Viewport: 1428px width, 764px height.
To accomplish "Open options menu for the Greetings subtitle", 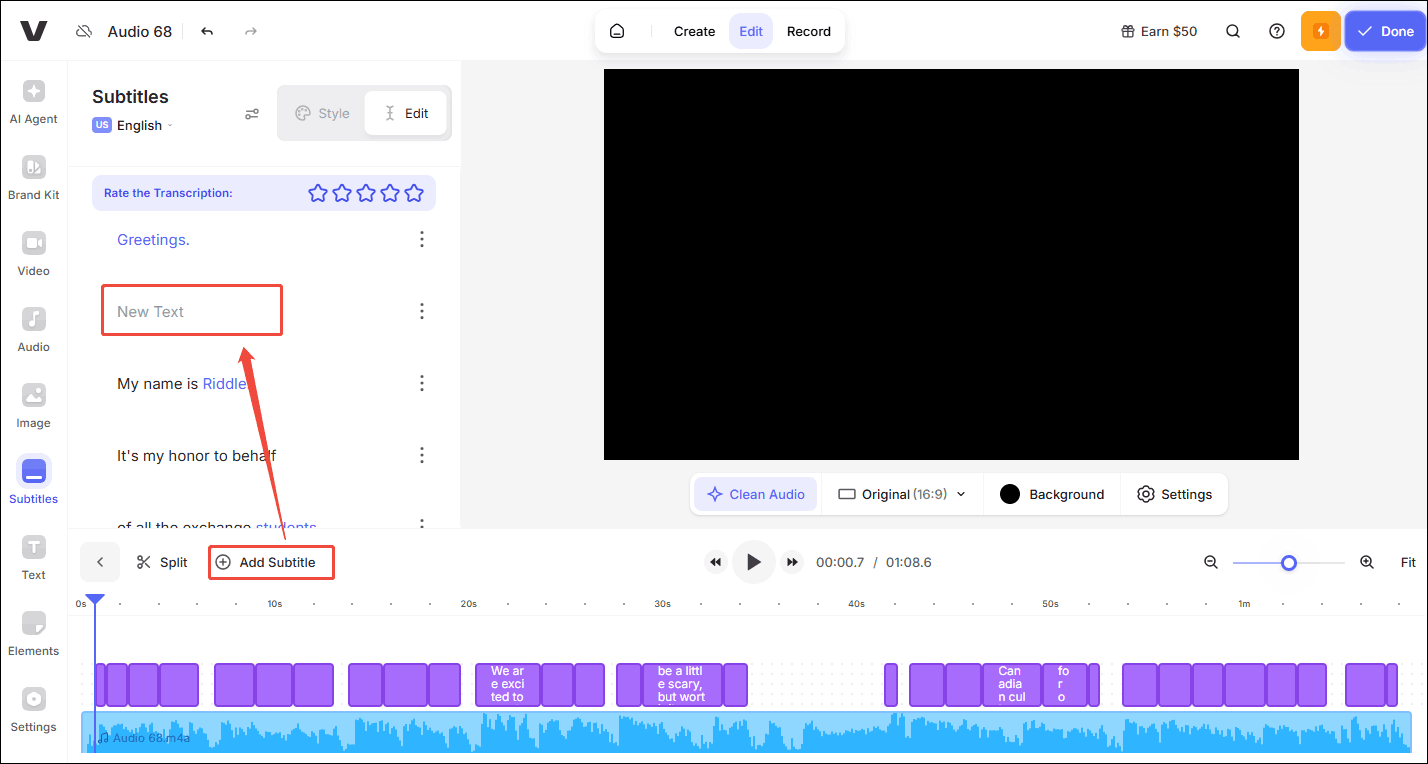I will pyautogui.click(x=422, y=239).
